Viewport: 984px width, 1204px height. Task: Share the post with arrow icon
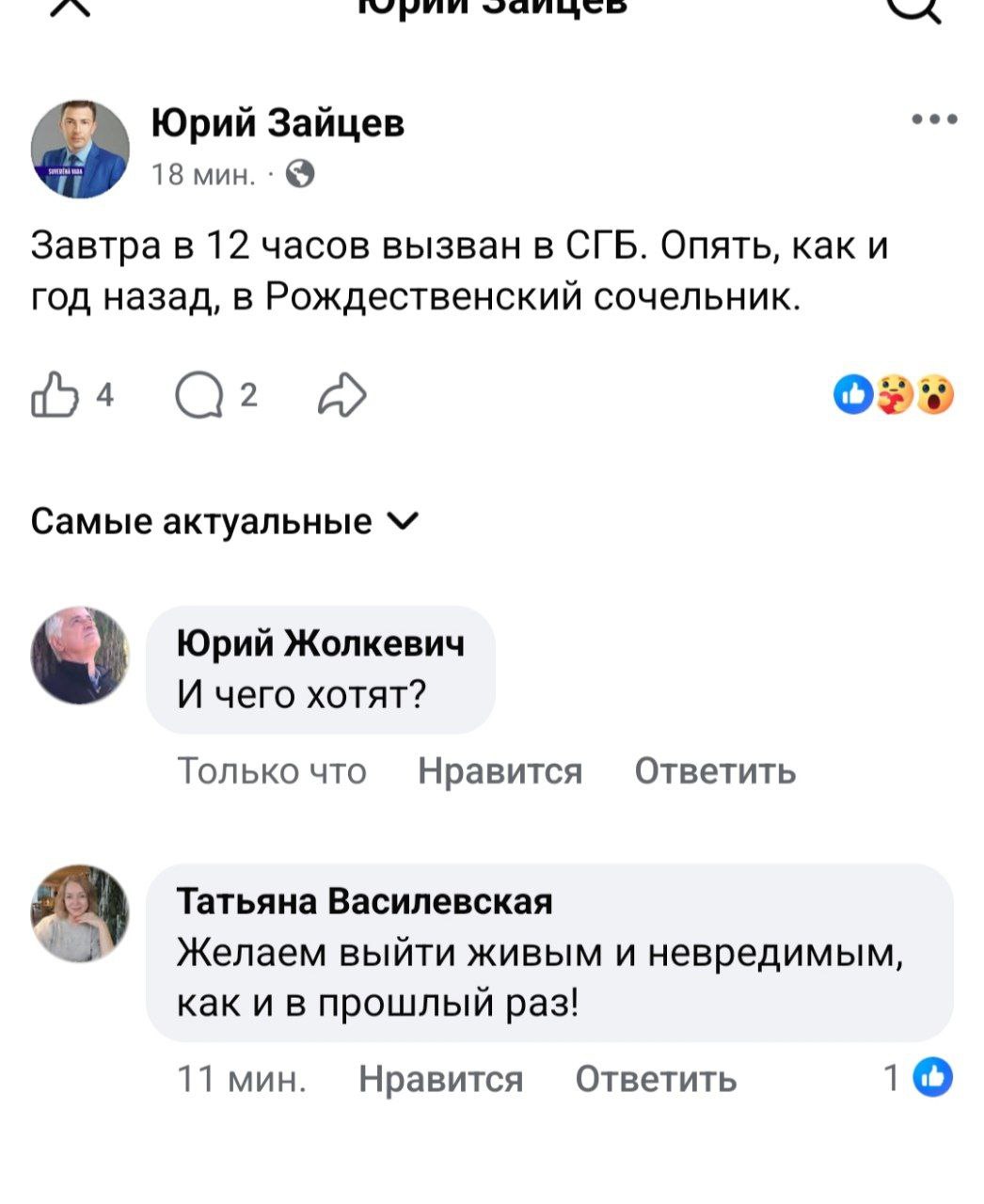341,395
